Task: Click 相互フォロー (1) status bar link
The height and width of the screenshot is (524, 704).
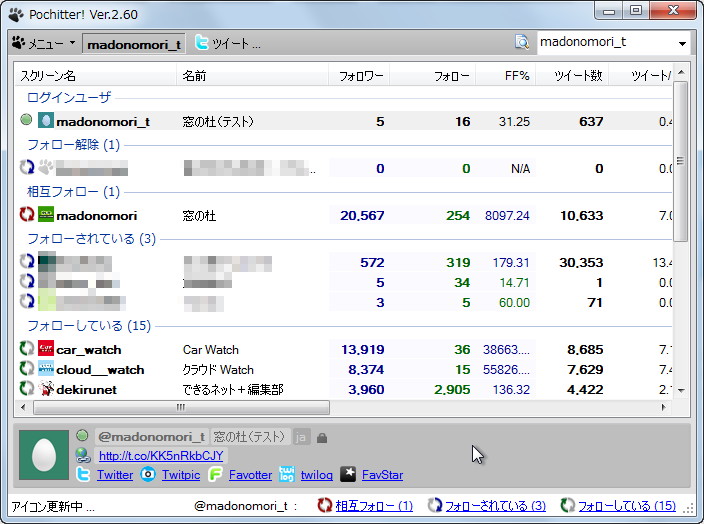Action: click(374, 506)
